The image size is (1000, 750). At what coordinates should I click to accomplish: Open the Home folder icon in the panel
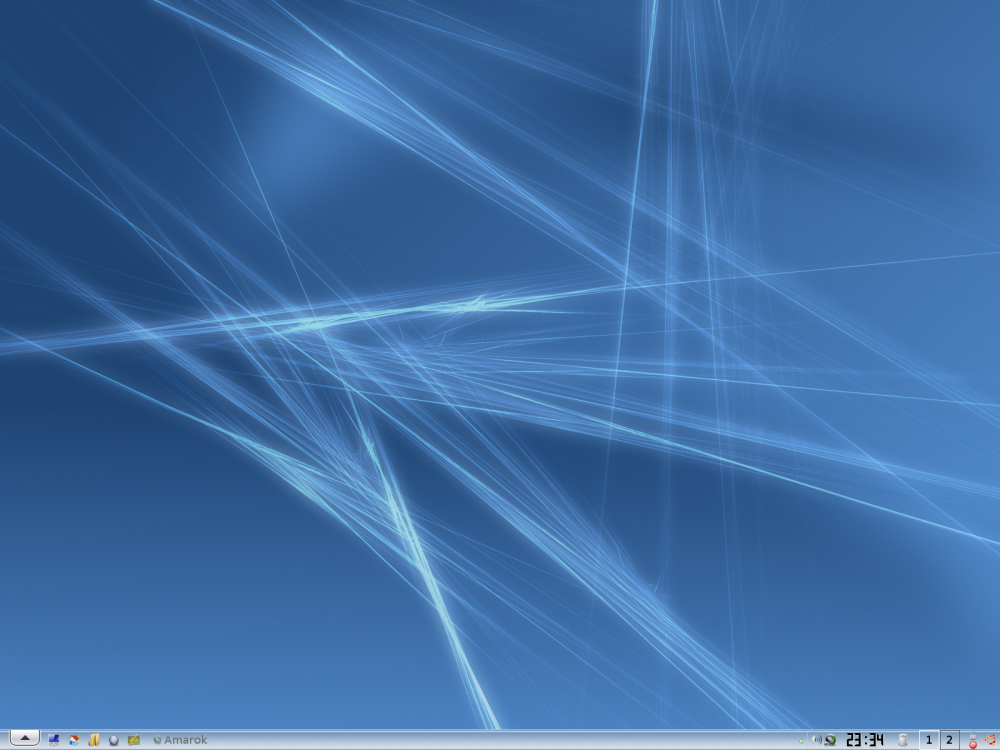point(74,740)
